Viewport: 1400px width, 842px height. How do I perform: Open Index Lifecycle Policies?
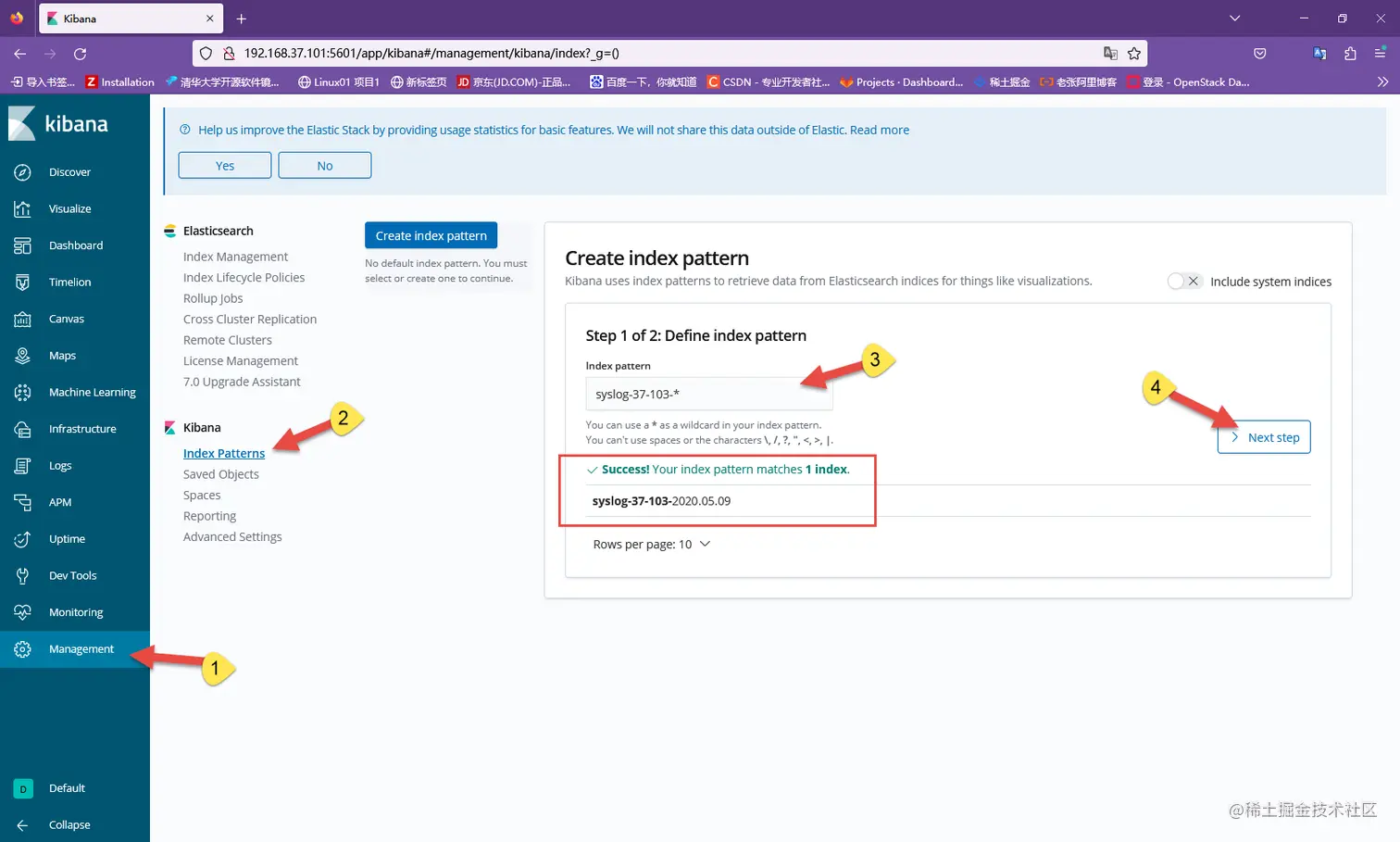pos(244,278)
